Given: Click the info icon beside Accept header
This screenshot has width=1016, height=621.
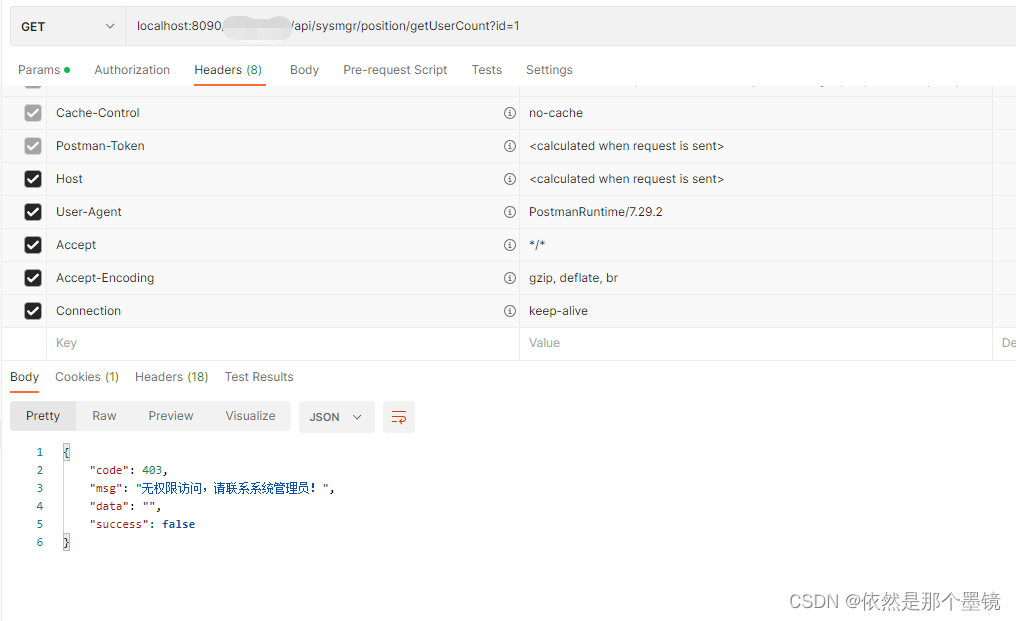Looking at the screenshot, I should [x=510, y=245].
